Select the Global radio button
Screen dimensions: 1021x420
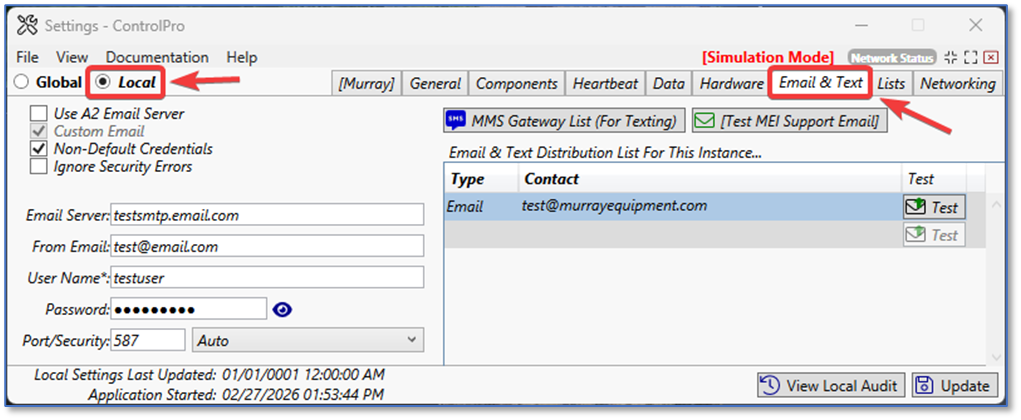pos(23,82)
